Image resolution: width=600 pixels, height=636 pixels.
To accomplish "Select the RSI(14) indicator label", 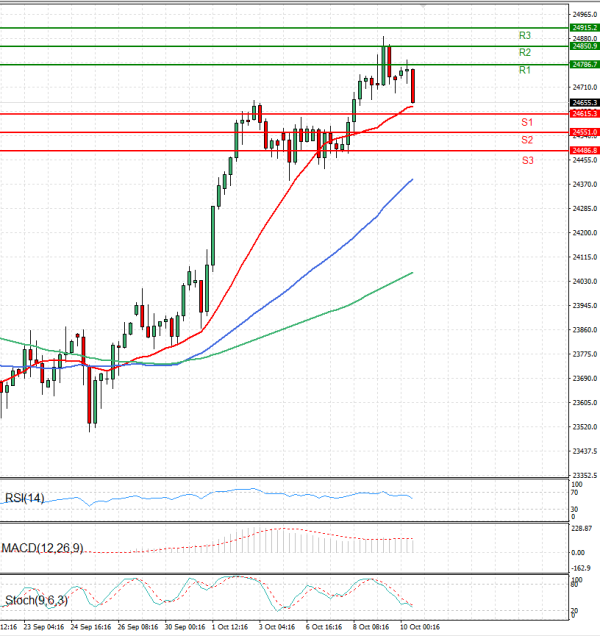I will click(25, 498).
